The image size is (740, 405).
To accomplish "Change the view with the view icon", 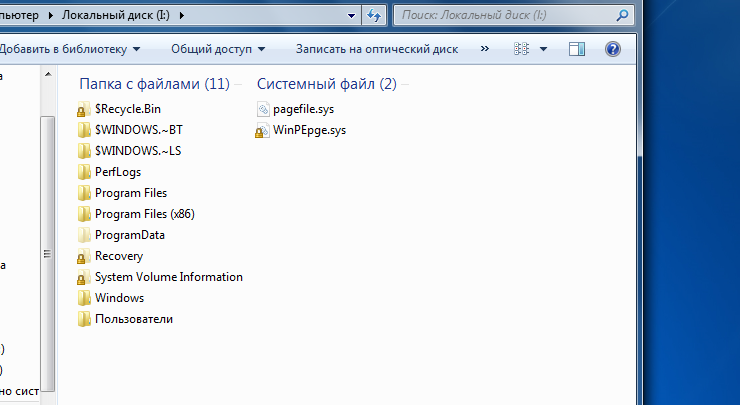I will coord(521,49).
